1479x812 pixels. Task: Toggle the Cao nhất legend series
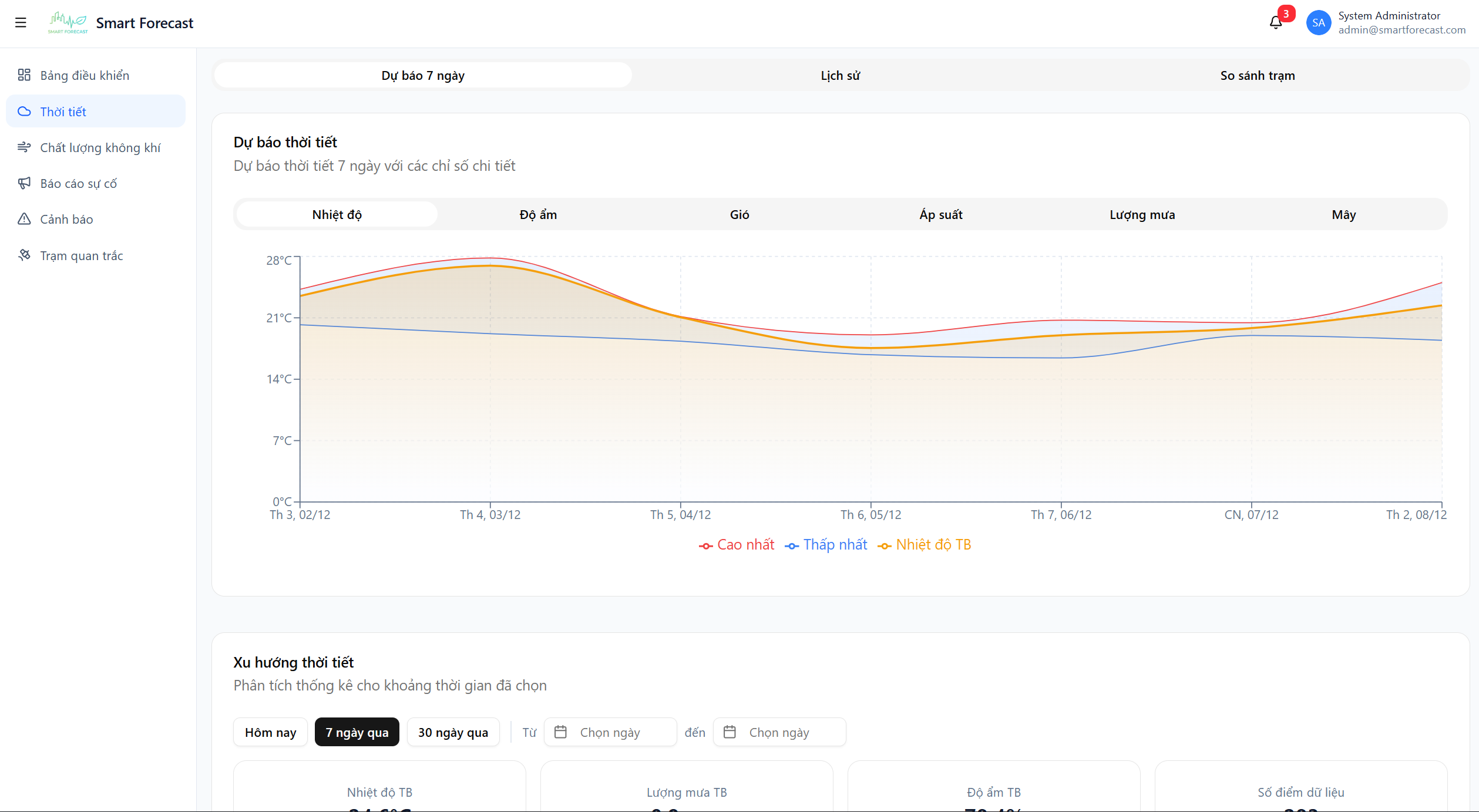[736, 544]
